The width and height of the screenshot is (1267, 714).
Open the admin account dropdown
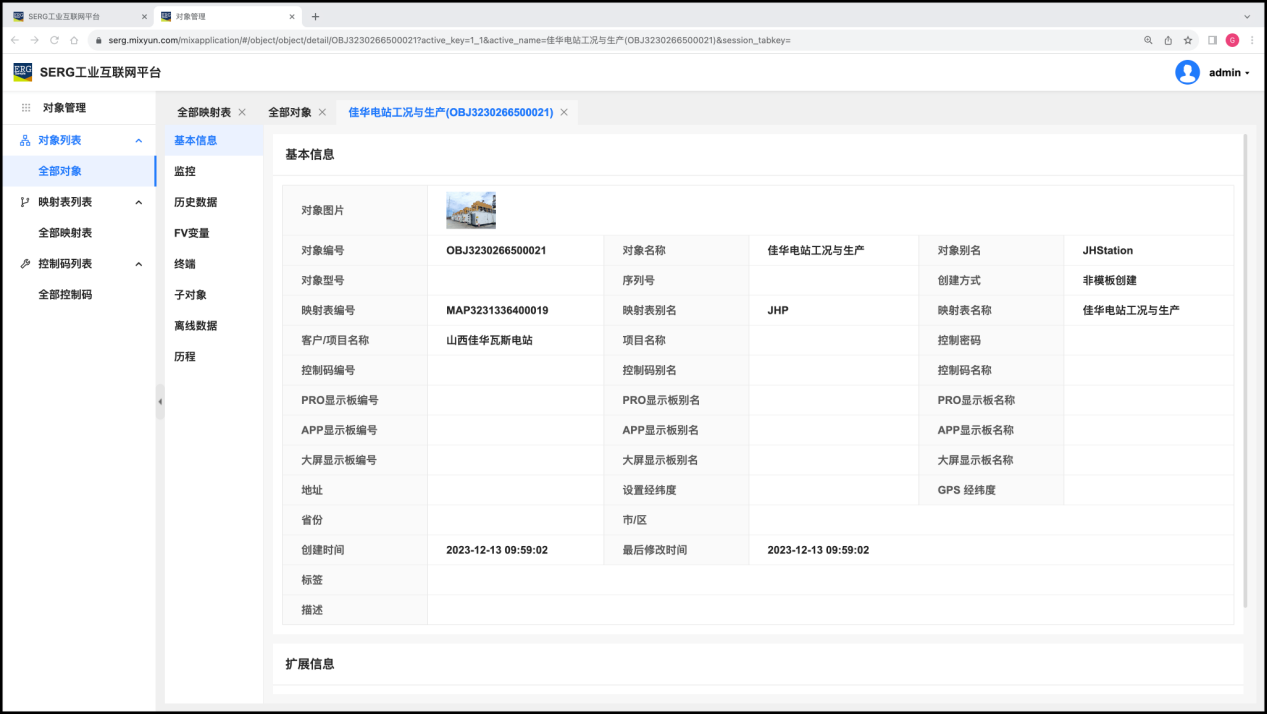coord(1229,73)
